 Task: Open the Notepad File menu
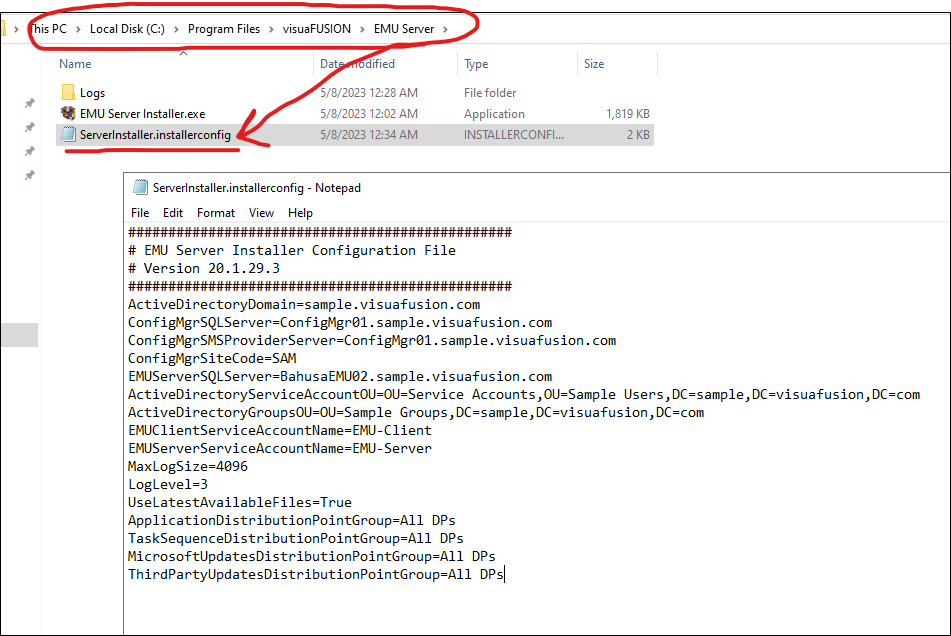(x=139, y=213)
